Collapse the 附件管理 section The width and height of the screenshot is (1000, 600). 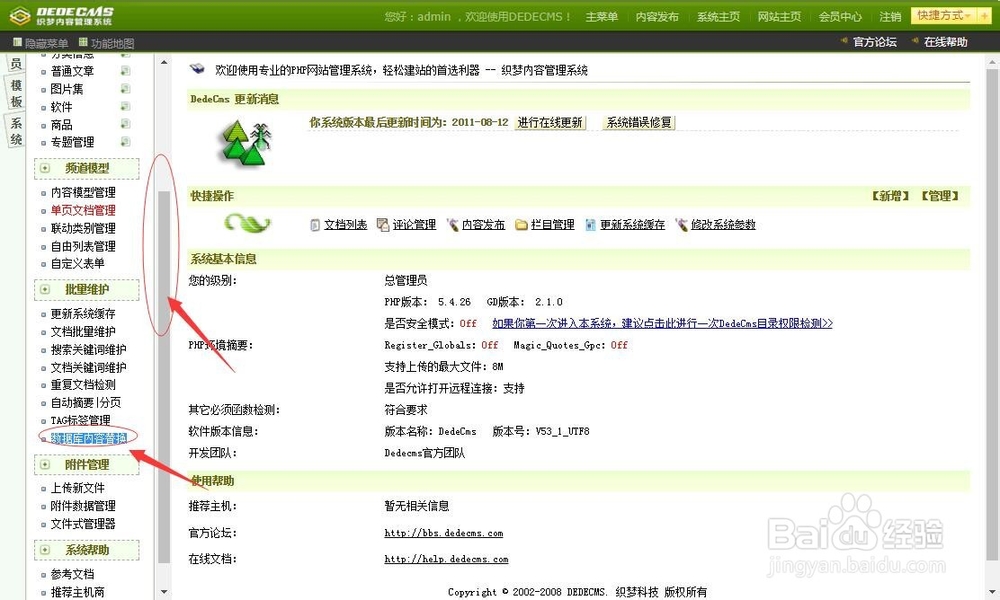[x=45, y=465]
